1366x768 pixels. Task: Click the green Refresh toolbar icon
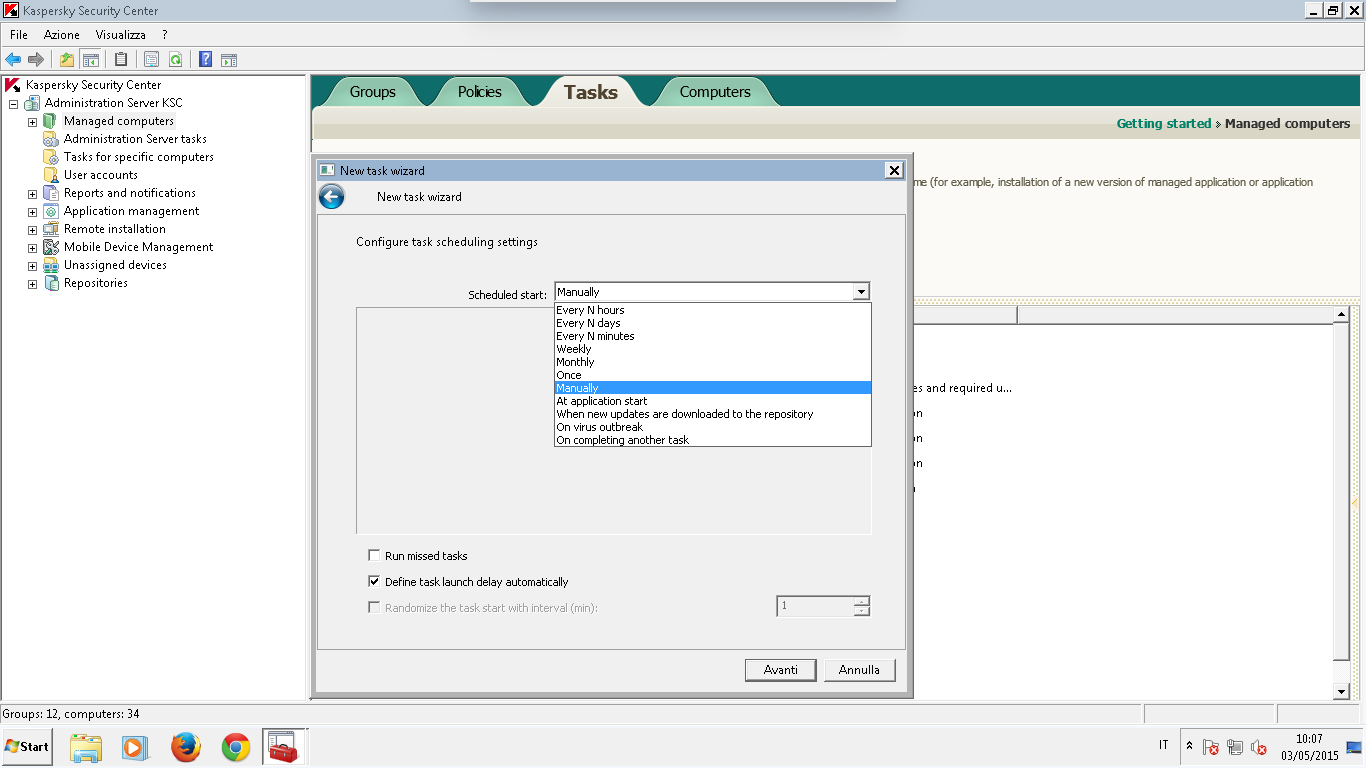tap(175, 59)
